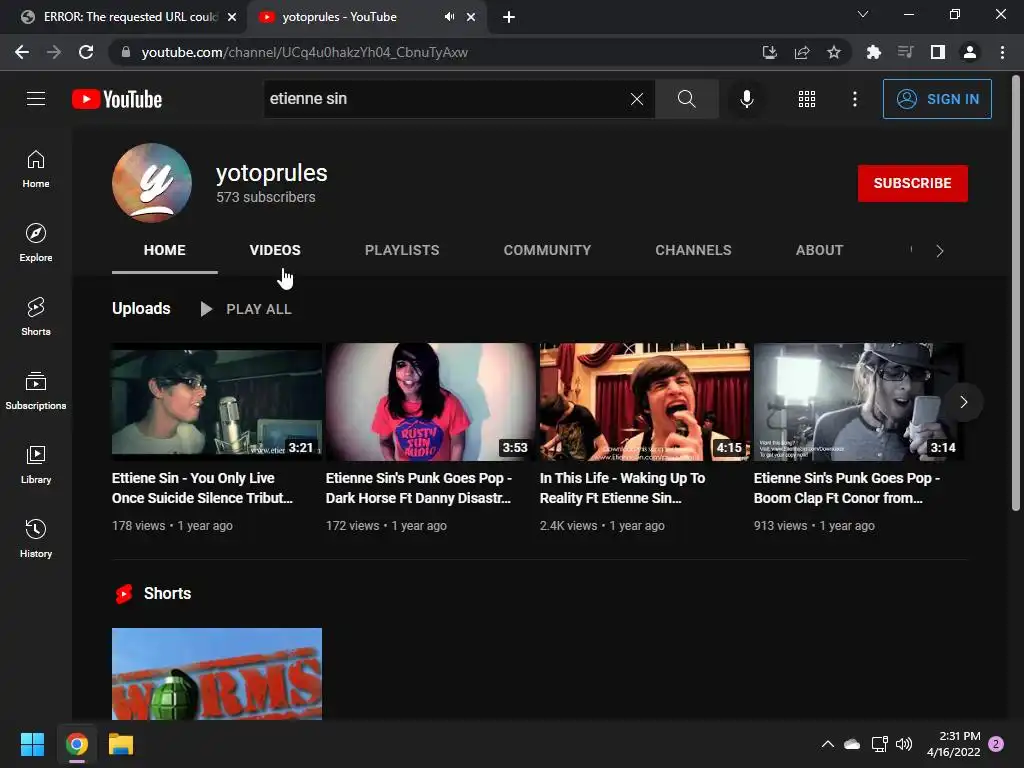Viewport: 1024px width, 768px height.
Task: Switch to the Channels tab
Action: click(x=693, y=250)
